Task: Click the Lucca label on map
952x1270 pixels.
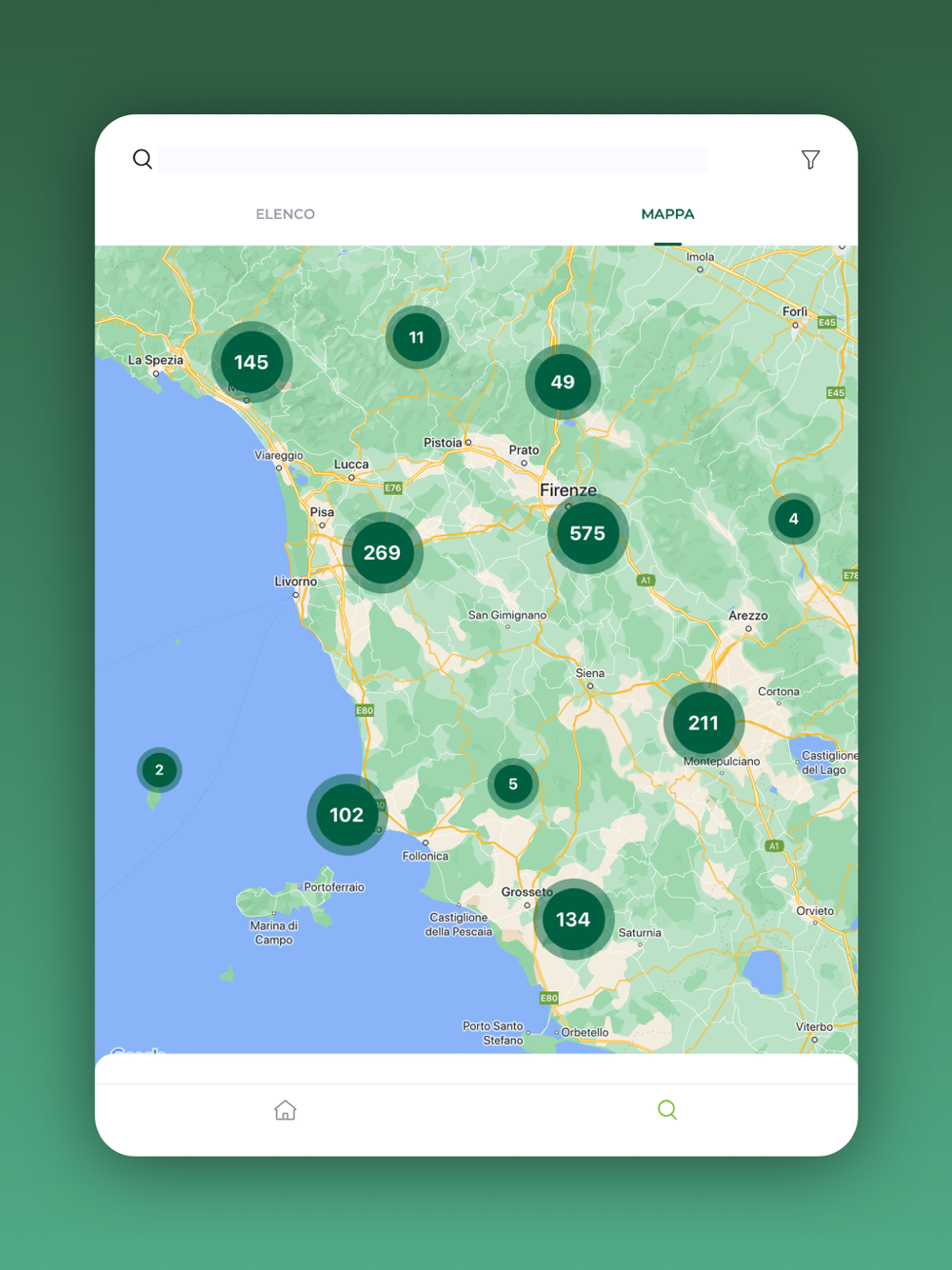Action: (x=351, y=465)
